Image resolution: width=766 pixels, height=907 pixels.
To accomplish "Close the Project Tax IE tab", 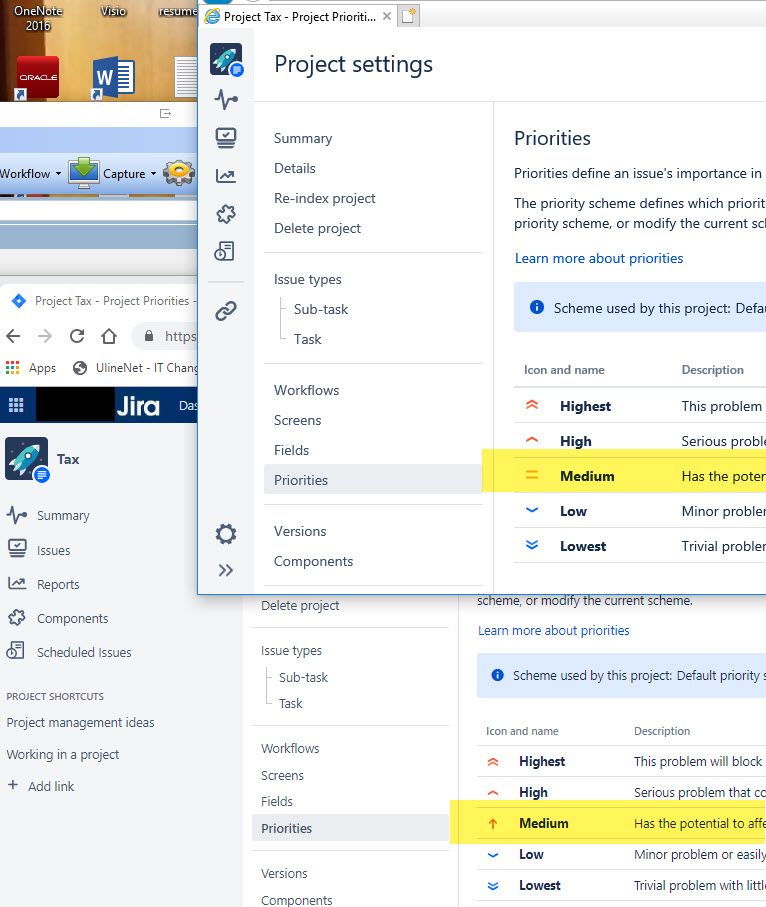I will coord(386,16).
